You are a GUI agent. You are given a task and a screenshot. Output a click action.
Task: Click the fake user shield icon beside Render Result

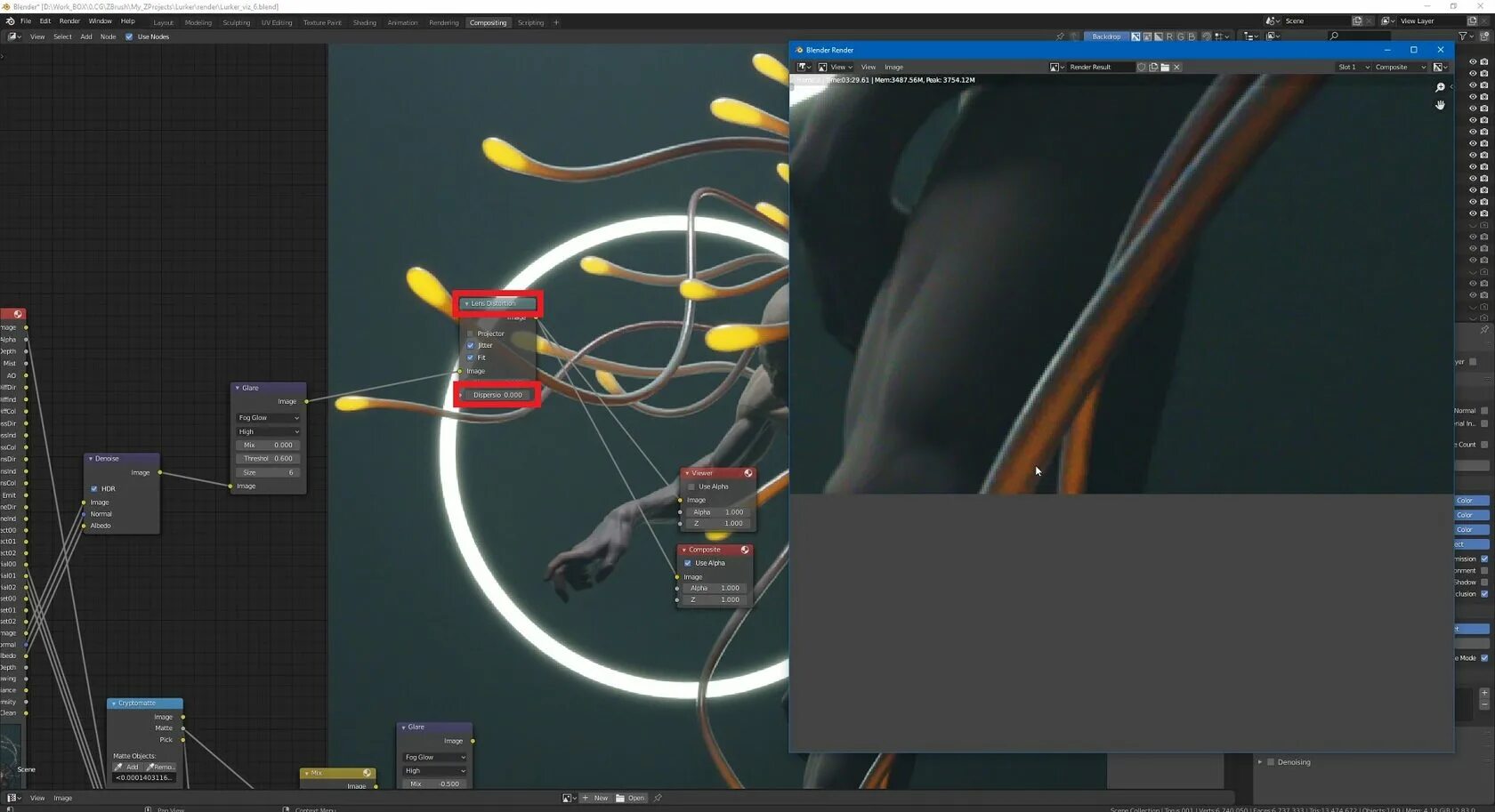1142,67
